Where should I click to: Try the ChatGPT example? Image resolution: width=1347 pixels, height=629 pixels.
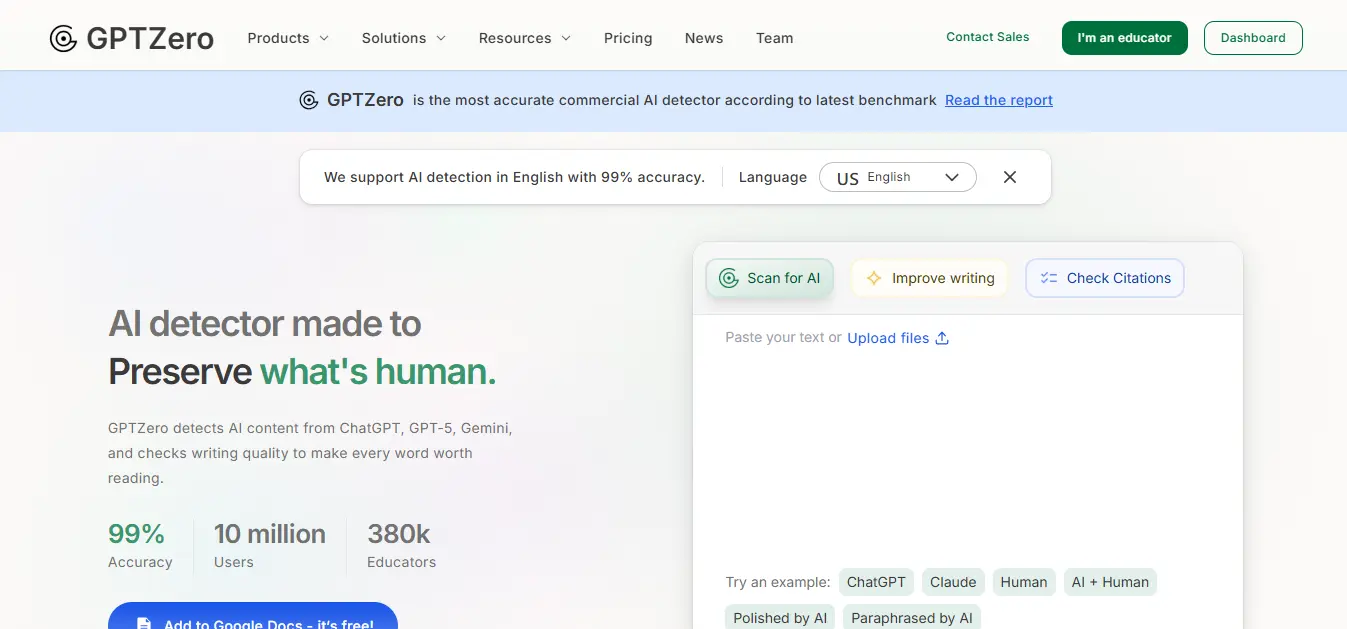coord(876,582)
